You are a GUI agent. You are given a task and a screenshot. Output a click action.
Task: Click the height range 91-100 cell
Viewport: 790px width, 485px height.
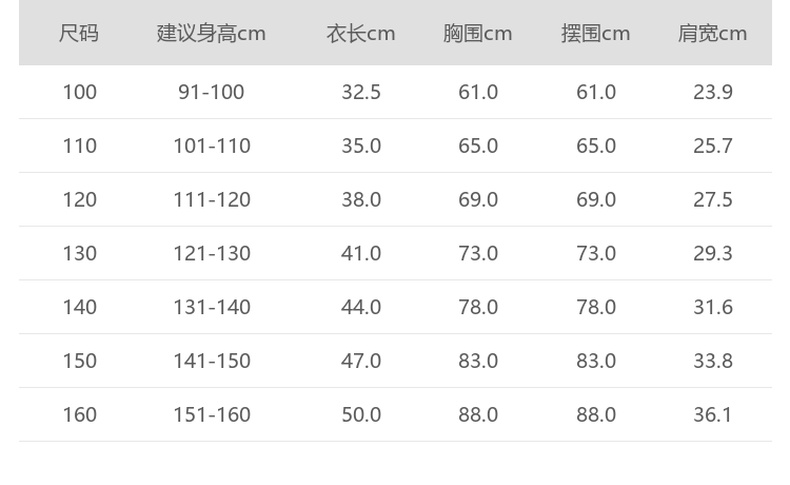point(211,92)
